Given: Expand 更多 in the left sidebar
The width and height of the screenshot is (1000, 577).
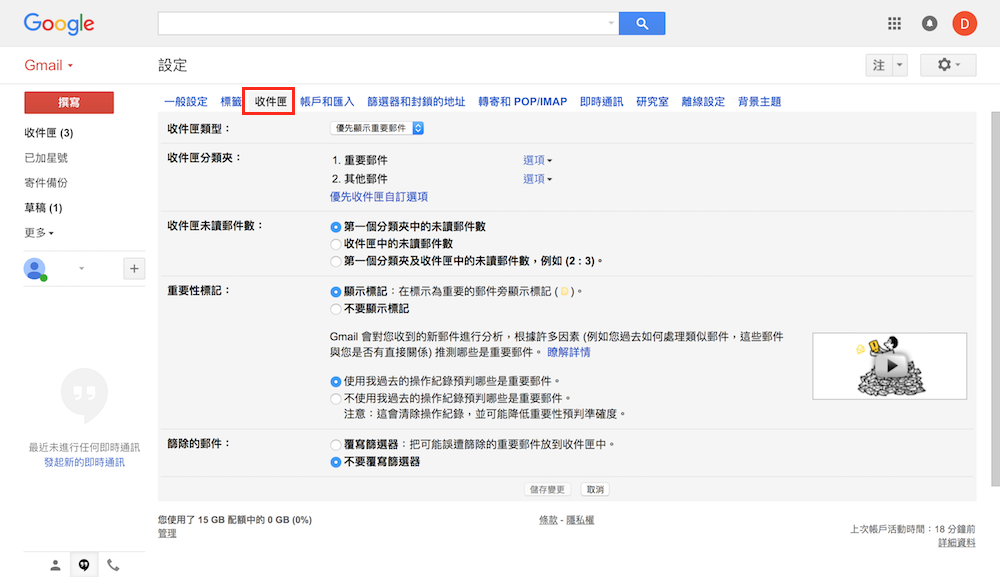Looking at the screenshot, I should point(39,233).
